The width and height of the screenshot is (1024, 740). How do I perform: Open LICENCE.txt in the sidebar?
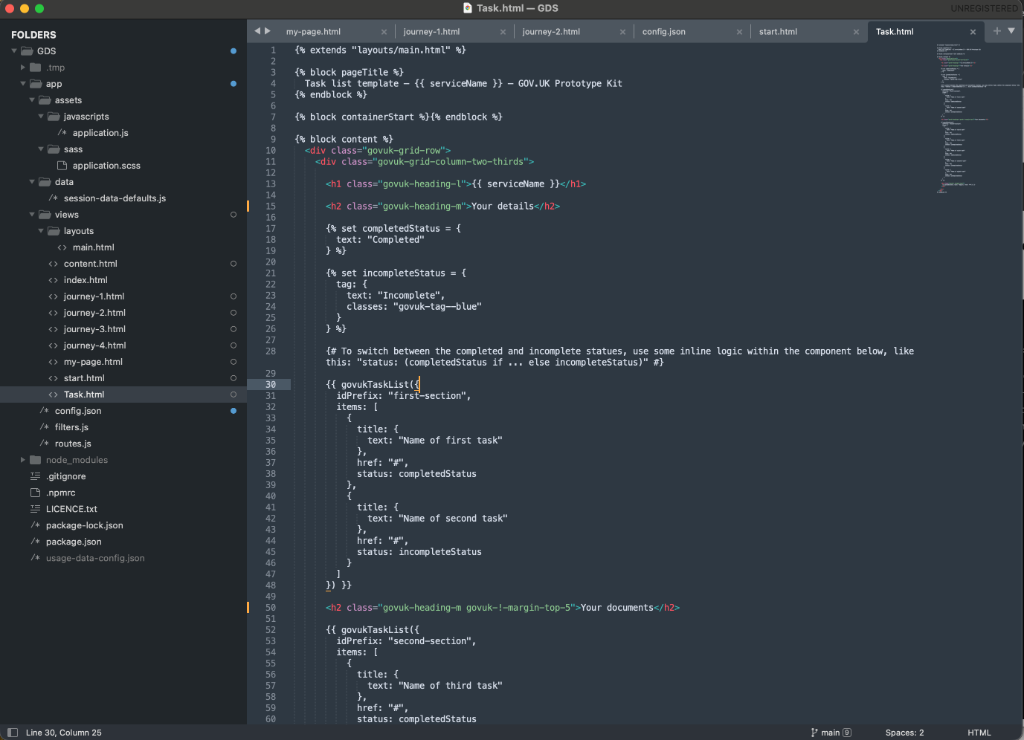72,509
